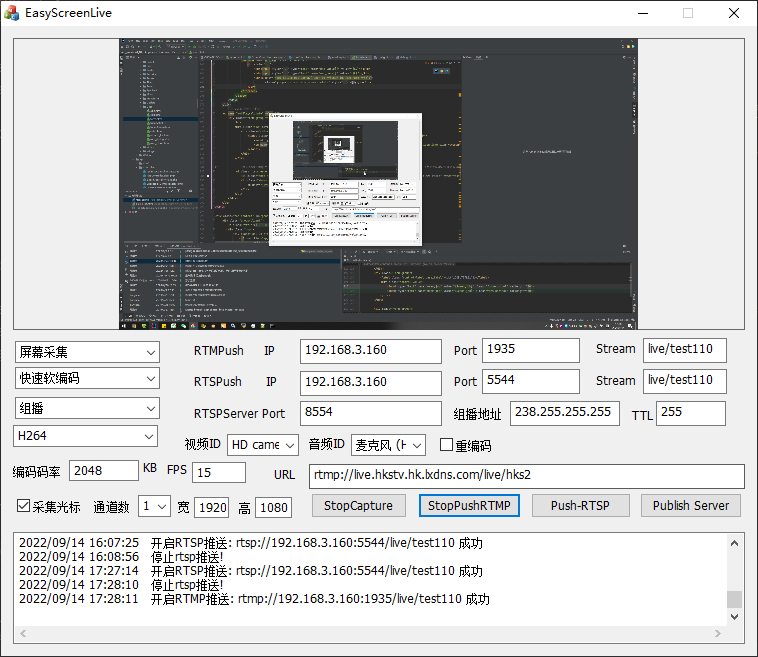758x657 pixels.
Task: Focus the TTL 255 field
Action: 691,413
